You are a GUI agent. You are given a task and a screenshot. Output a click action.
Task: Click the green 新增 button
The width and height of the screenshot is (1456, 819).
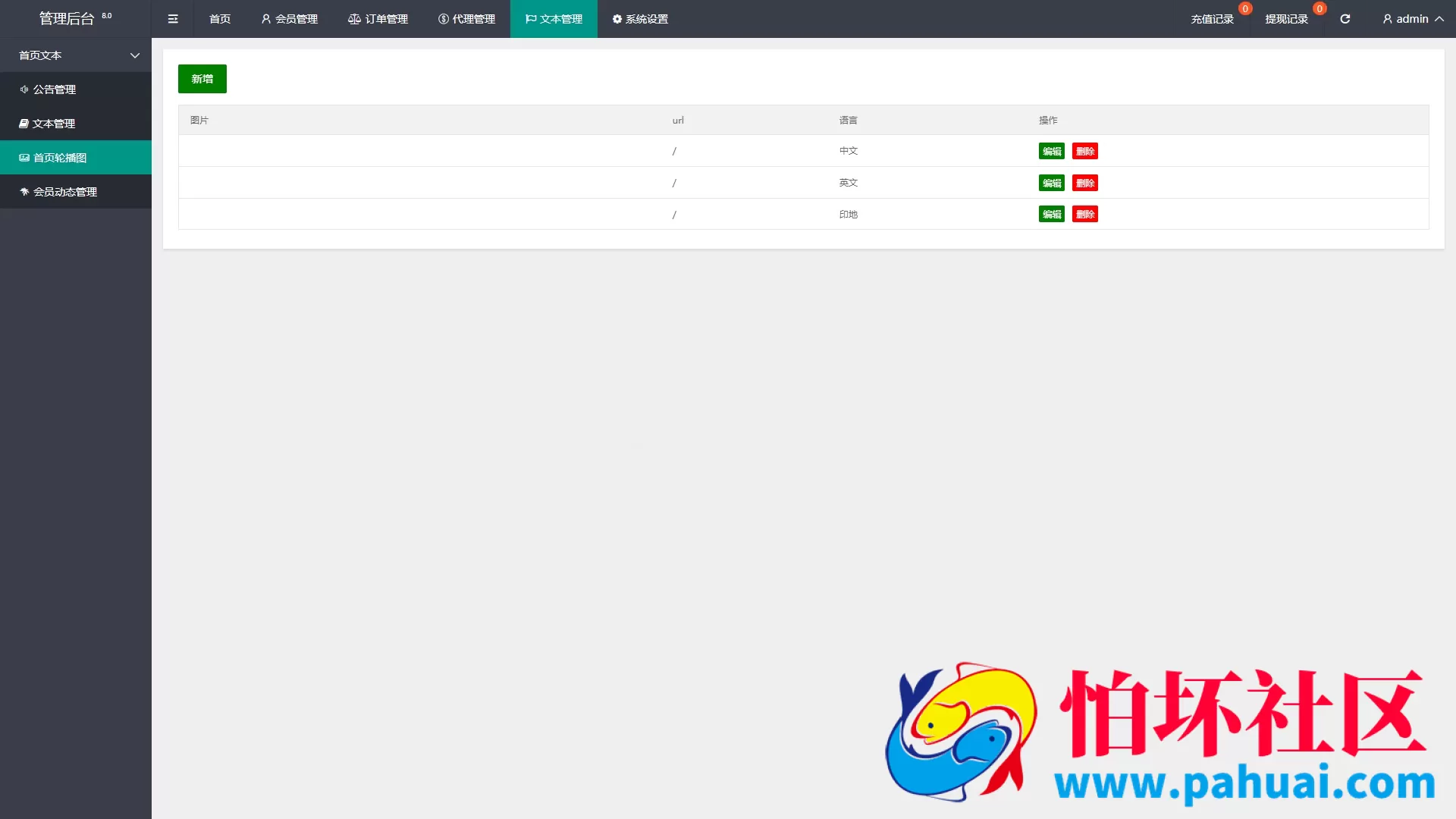[x=202, y=79]
